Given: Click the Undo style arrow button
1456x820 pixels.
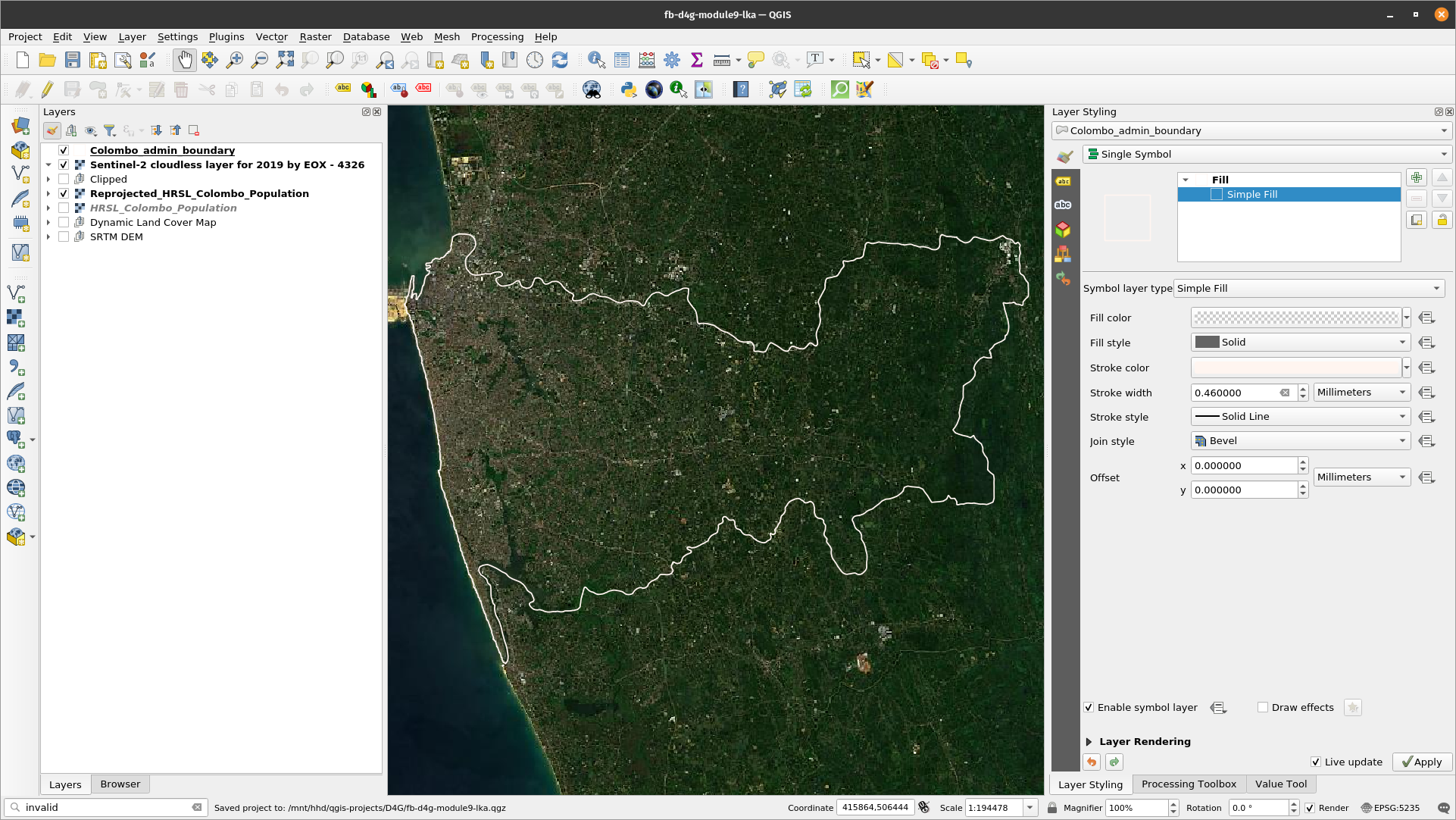Looking at the screenshot, I should click(x=1092, y=762).
